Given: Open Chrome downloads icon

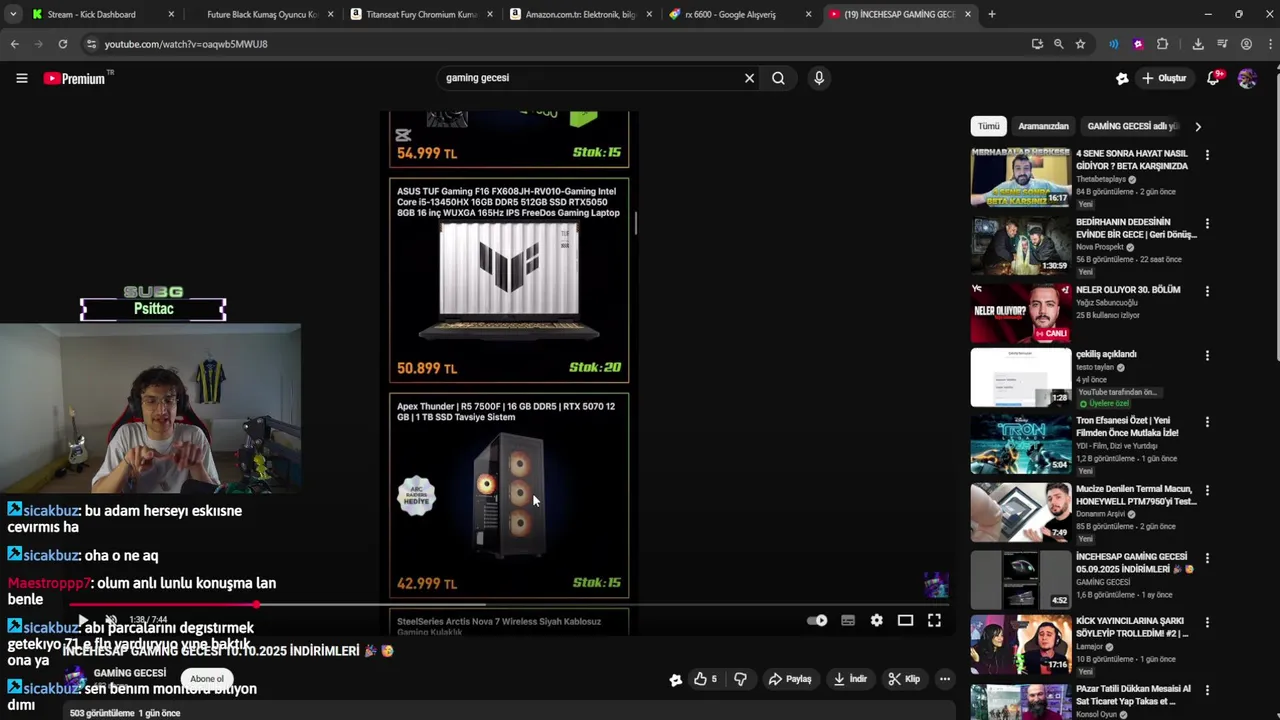Looking at the screenshot, I should tap(1198, 44).
